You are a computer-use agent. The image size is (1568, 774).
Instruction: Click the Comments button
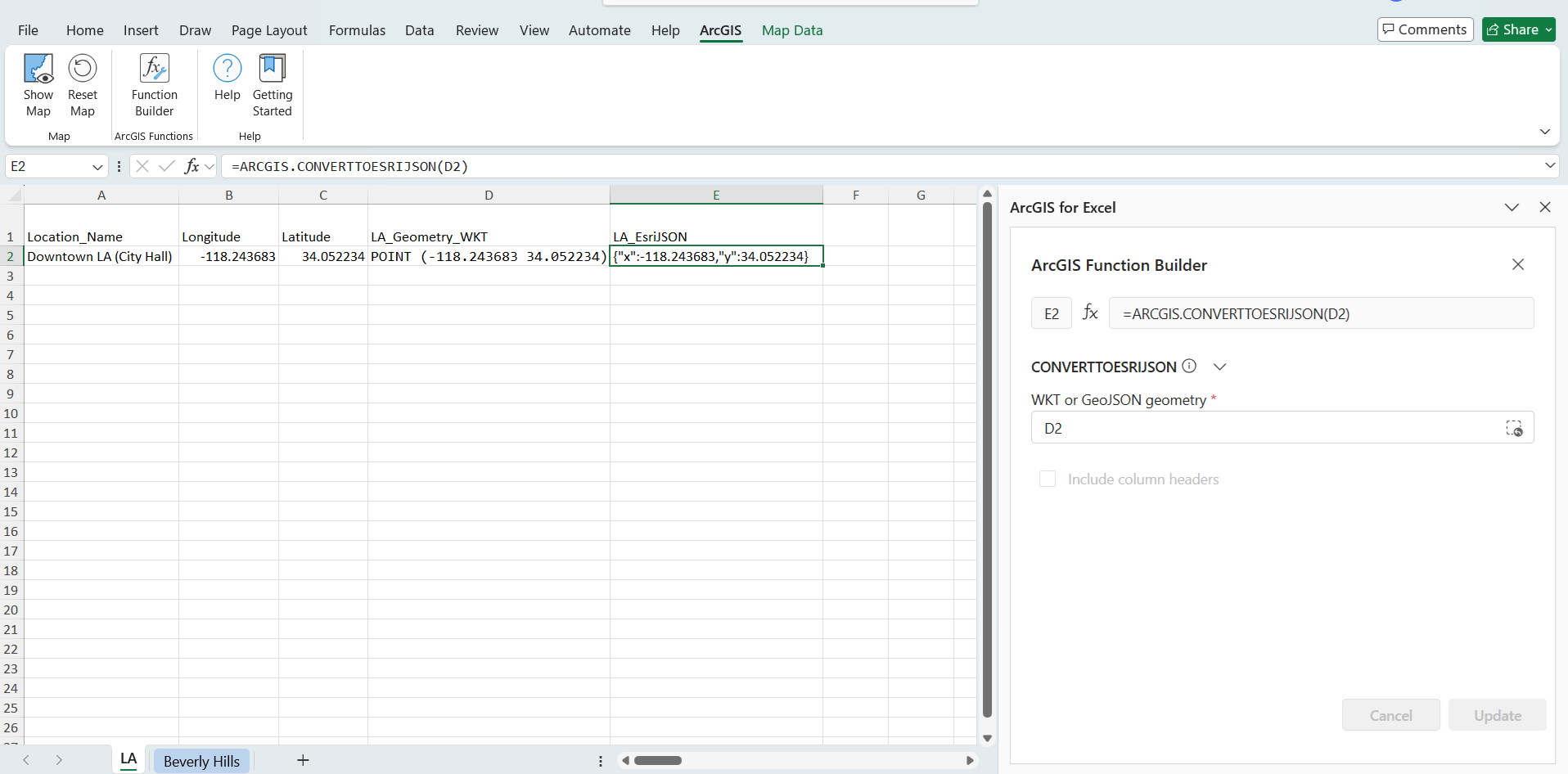click(x=1425, y=29)
